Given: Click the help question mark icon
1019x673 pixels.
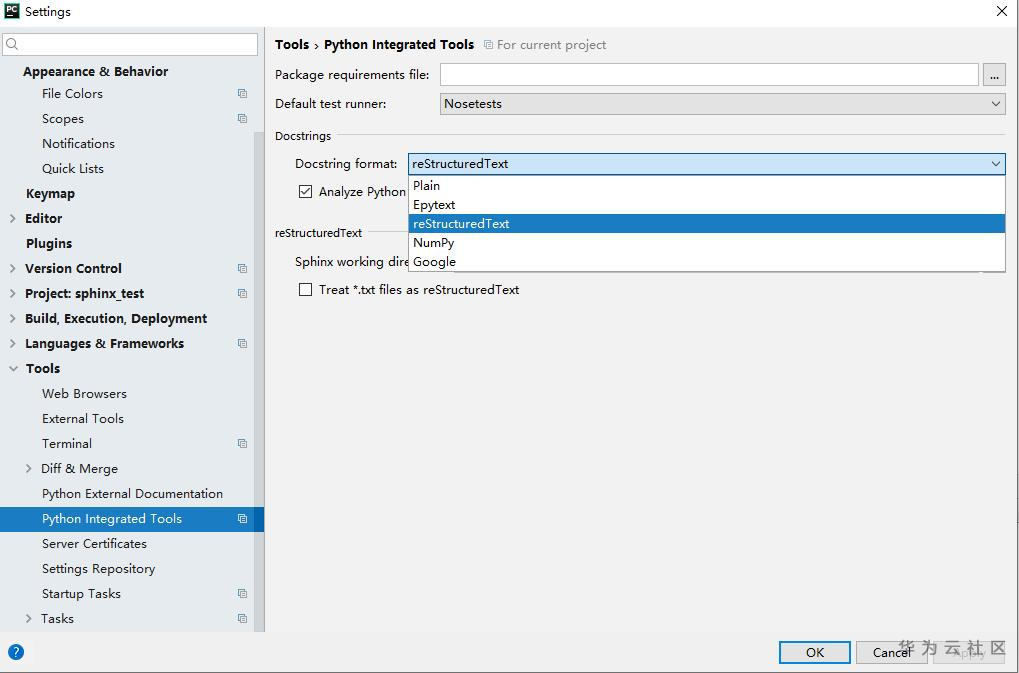Looking at the screenshot, I should [16, 652].
